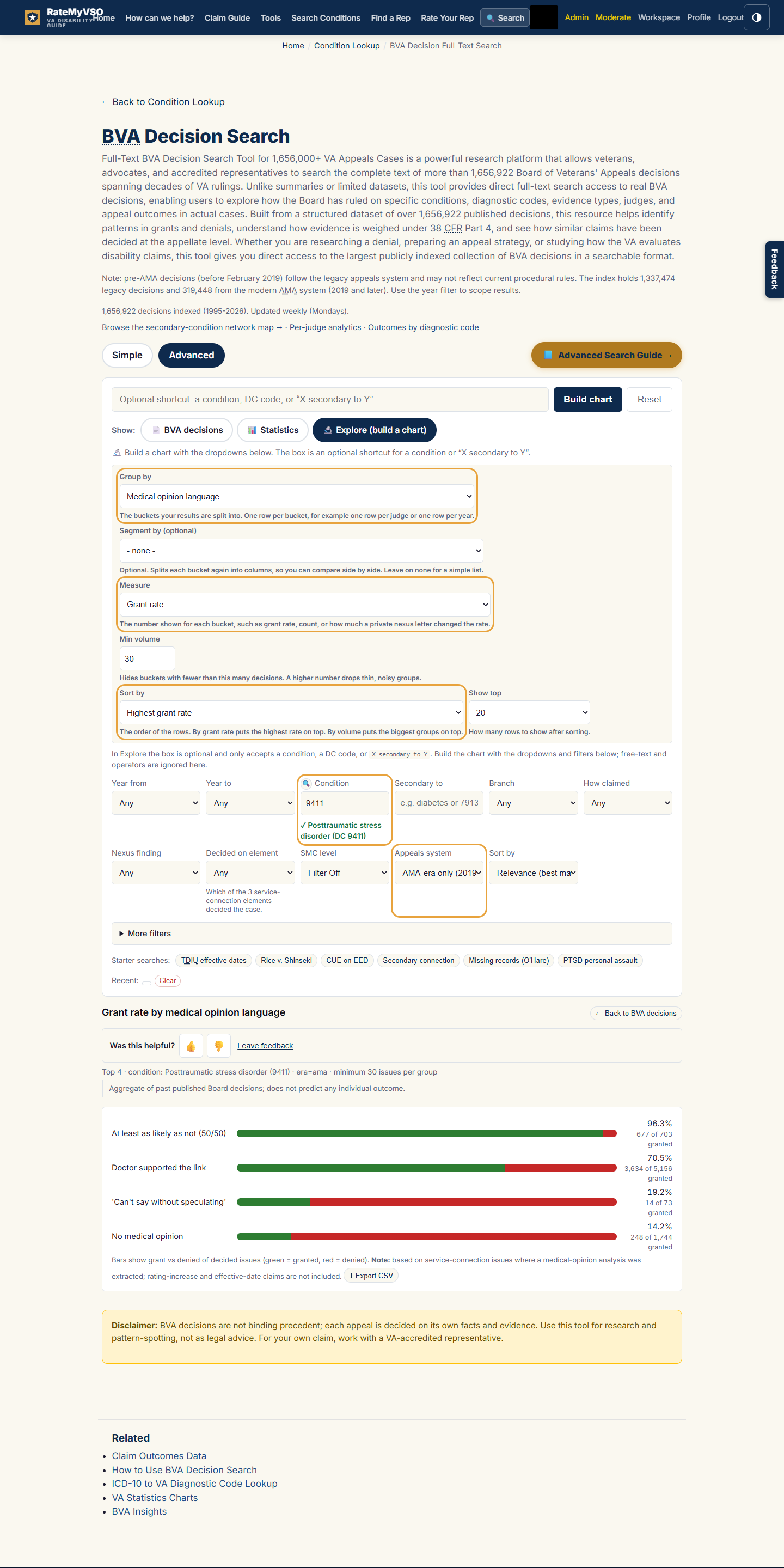Open the Nexus finding dropdown
784x1568 pixels.
[156, 873]
